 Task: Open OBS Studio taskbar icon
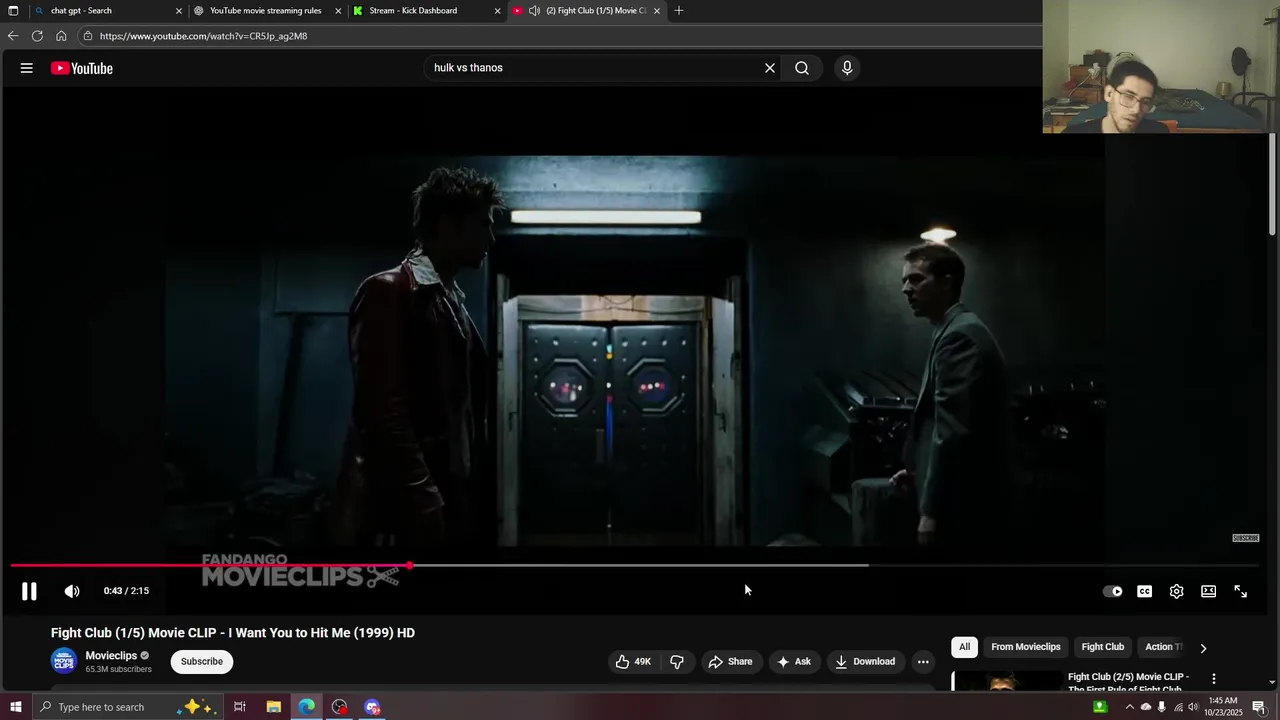click(340, 707)
